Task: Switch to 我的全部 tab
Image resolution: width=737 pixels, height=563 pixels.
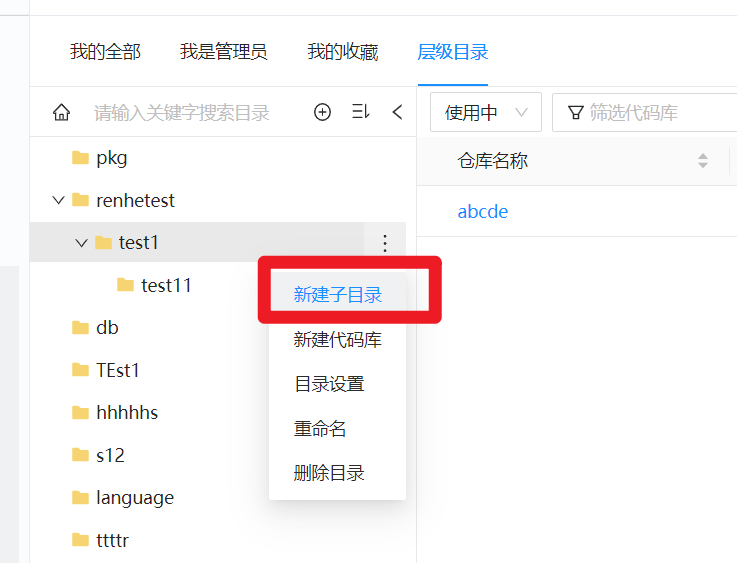Action: [x=105, y=52]
